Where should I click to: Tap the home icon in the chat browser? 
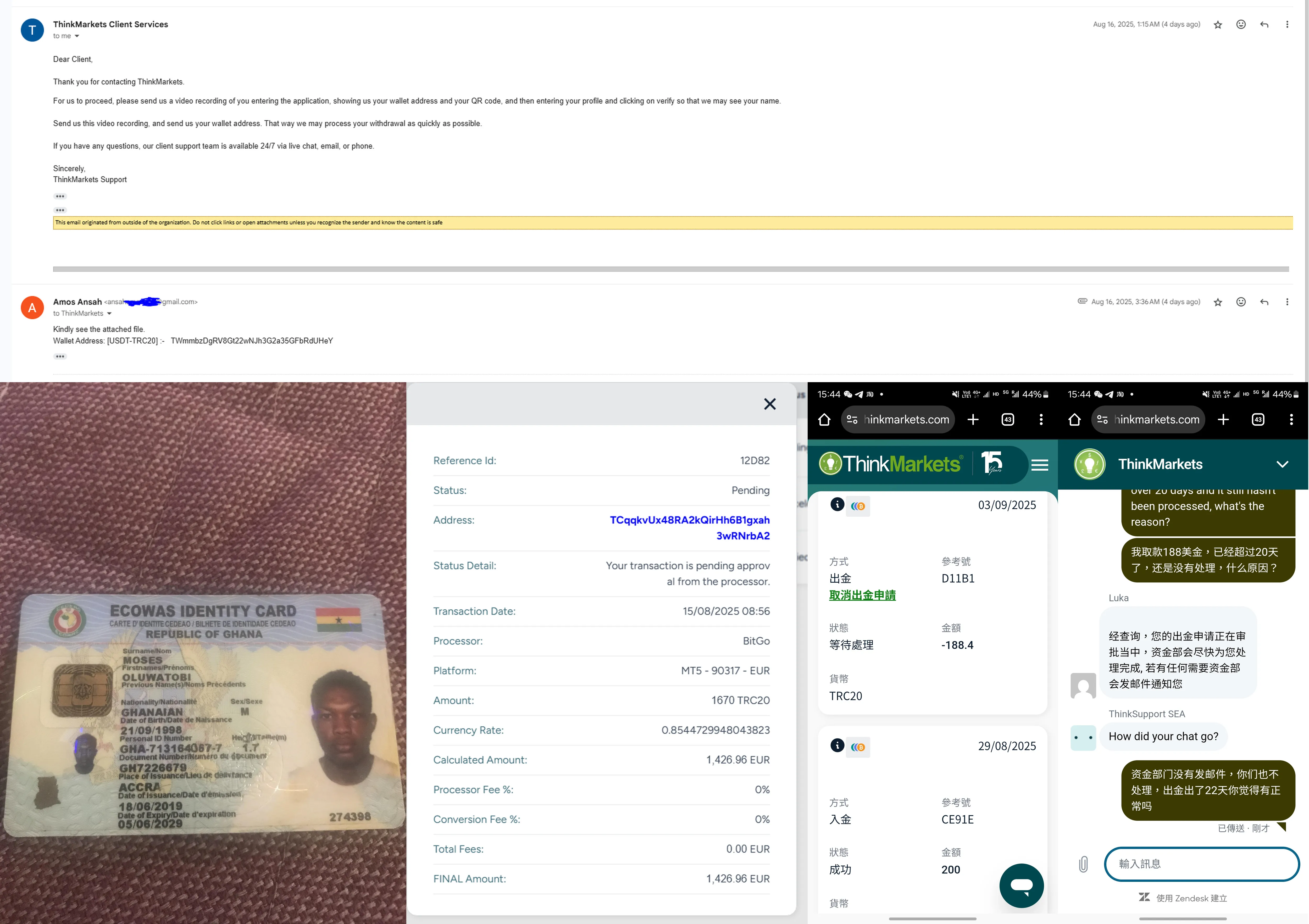point(1074,420)
